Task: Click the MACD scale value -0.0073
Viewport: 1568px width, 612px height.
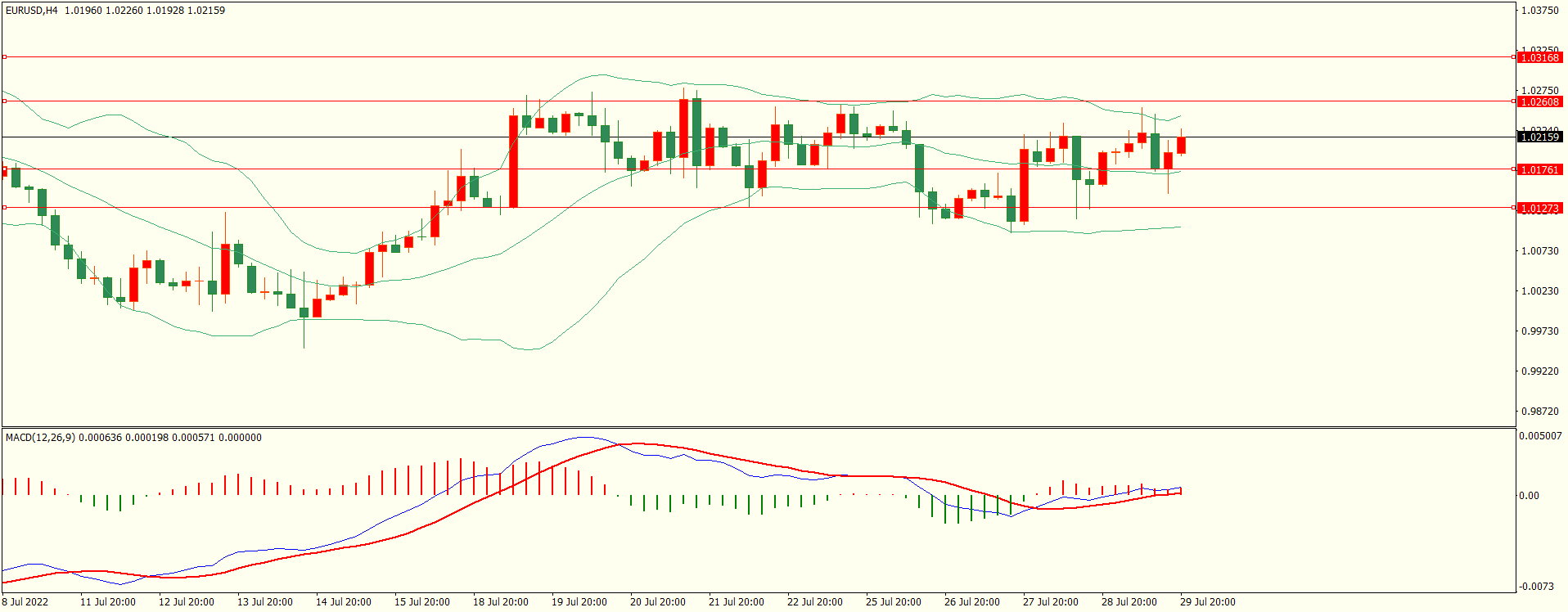Action: click(x=1537, y=587)
